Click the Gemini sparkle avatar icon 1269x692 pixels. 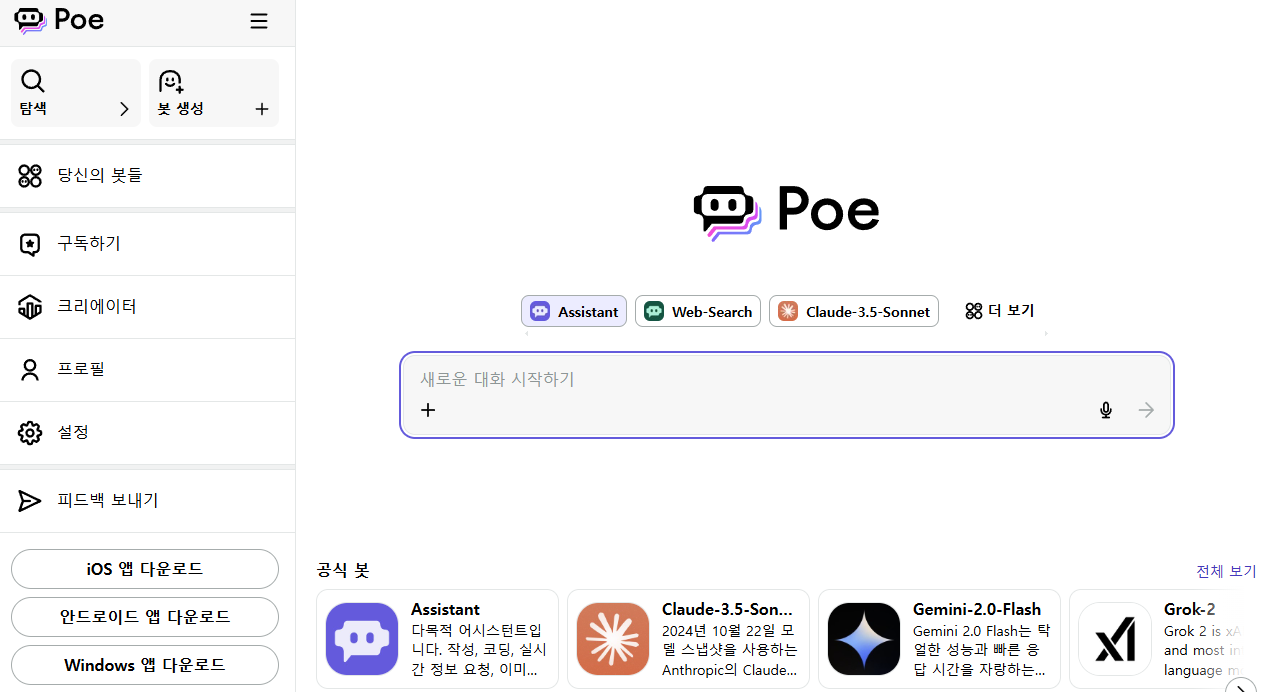click(864, 639)
